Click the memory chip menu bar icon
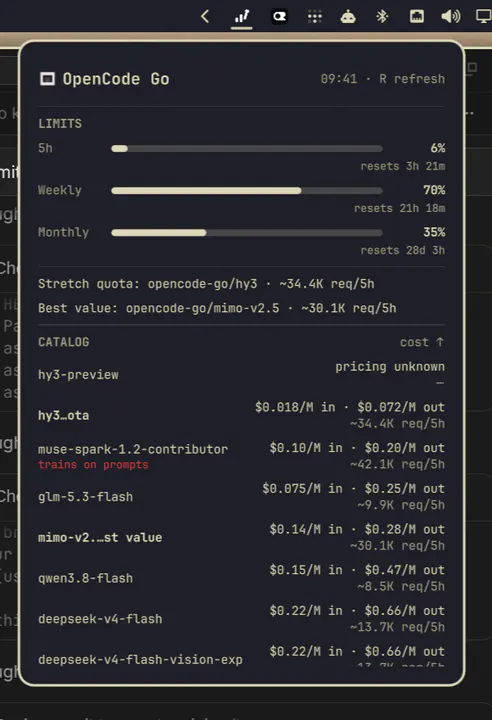The image size is (492, 720). 417,17
